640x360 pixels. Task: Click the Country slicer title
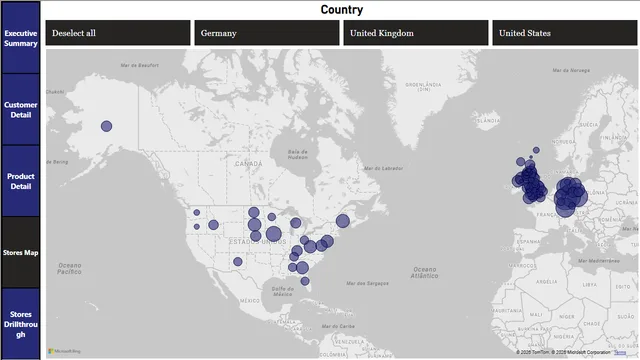342,10
